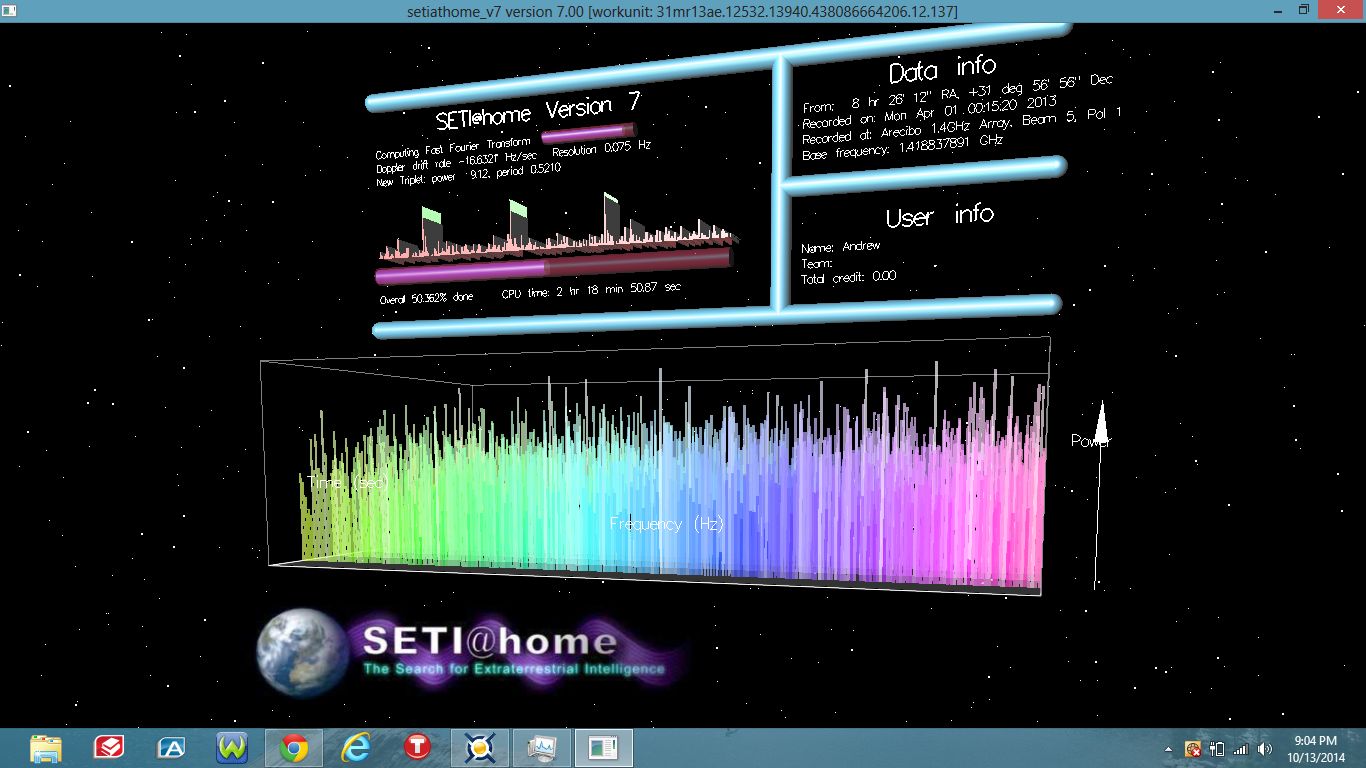1366x768 pixels.
Task: Click the blue A application icon on the taskbar
Action: tap(170, 747)
